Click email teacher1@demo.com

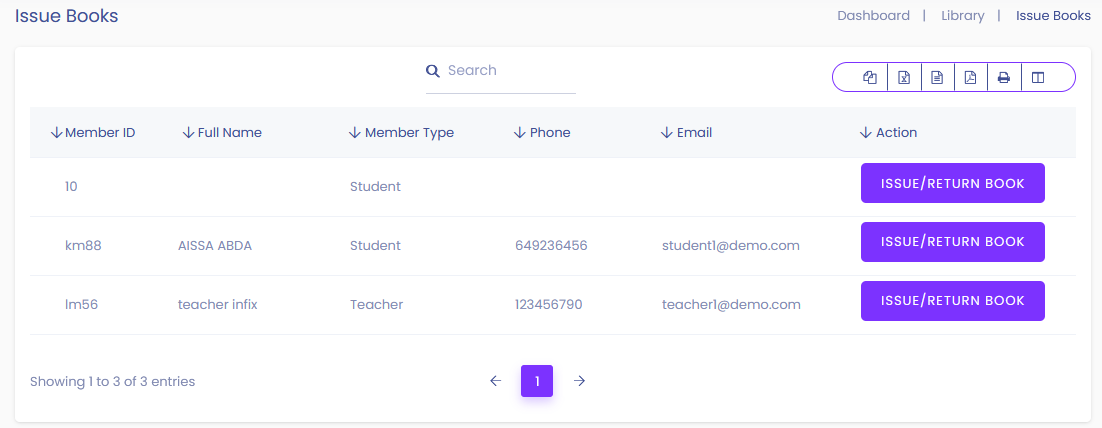click(x=732, y=304)
